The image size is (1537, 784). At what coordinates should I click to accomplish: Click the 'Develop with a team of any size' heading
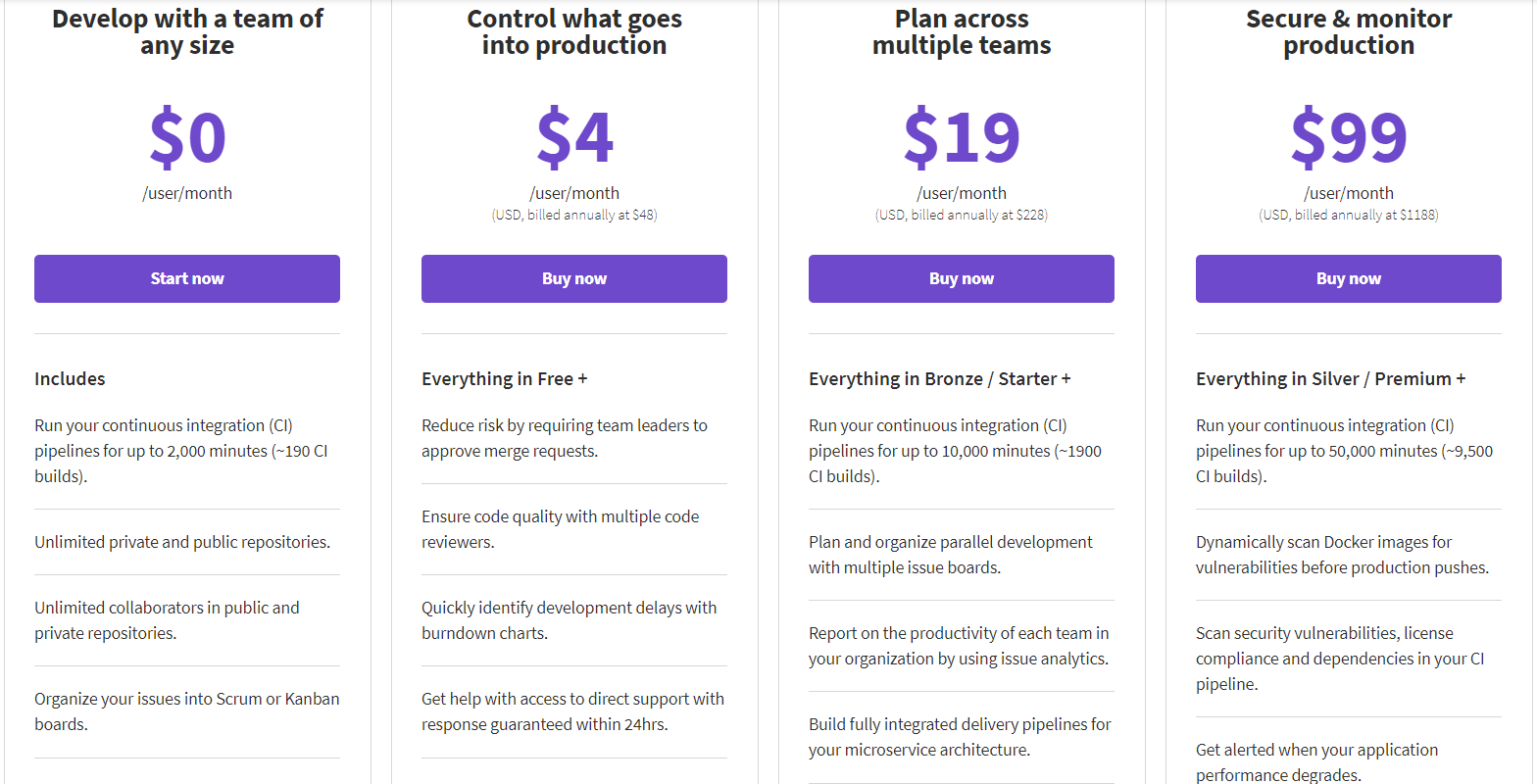click(186, 31)
